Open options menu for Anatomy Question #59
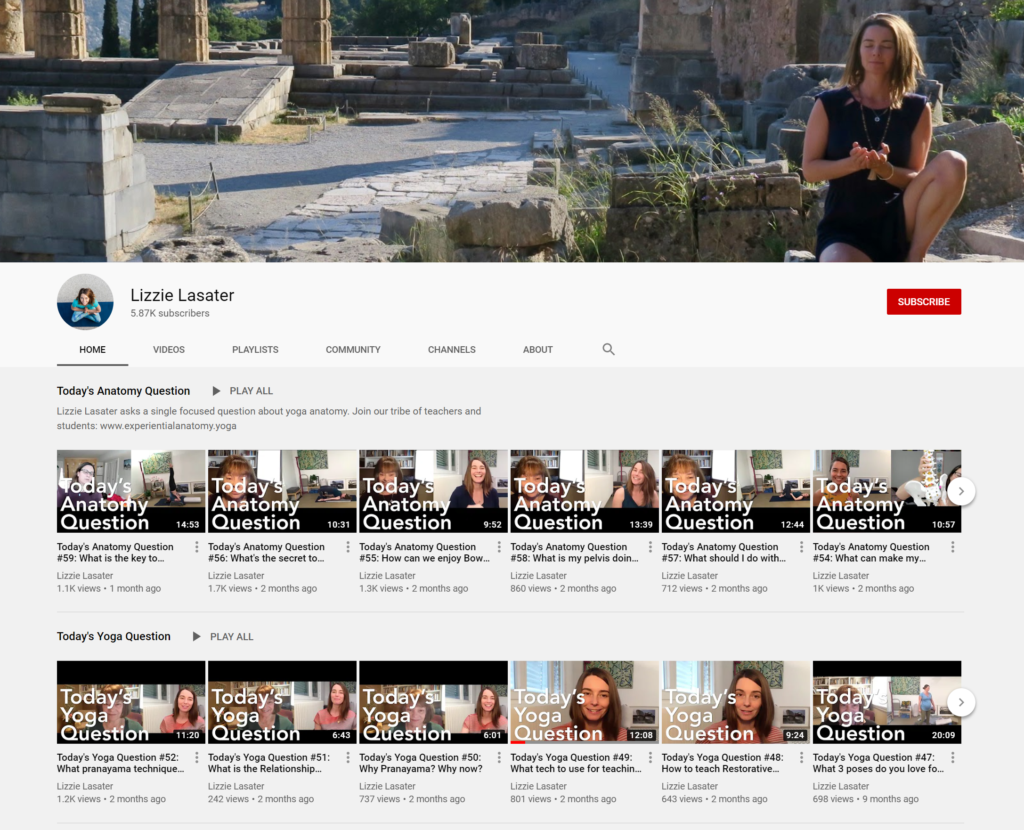Image resolution: width=1024 pixels, height=830 pixels. pos(197,547)
